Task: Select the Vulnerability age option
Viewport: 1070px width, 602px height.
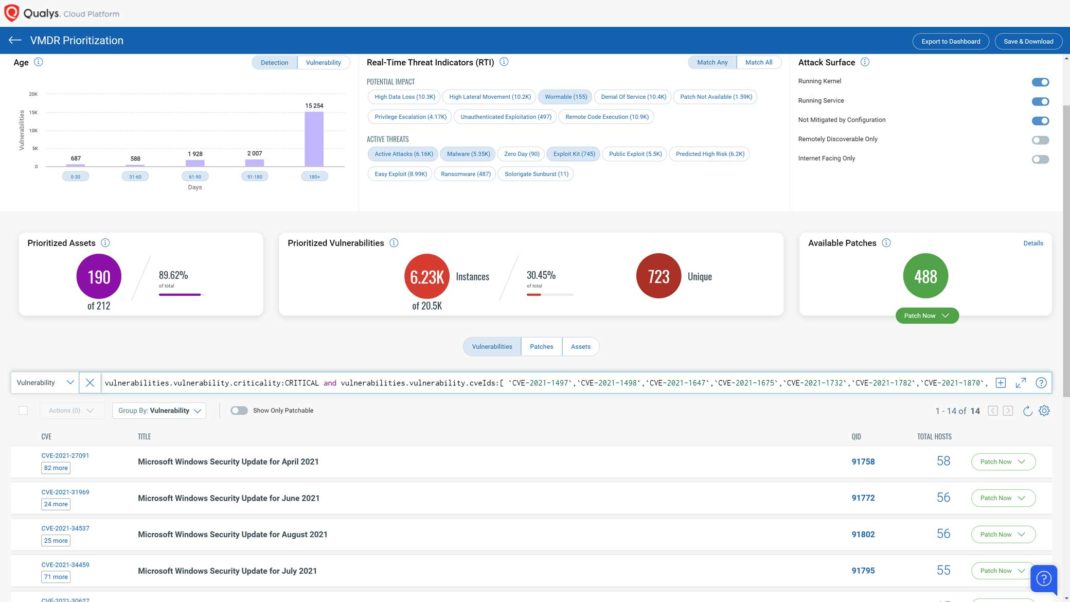Action: [323, 63]
